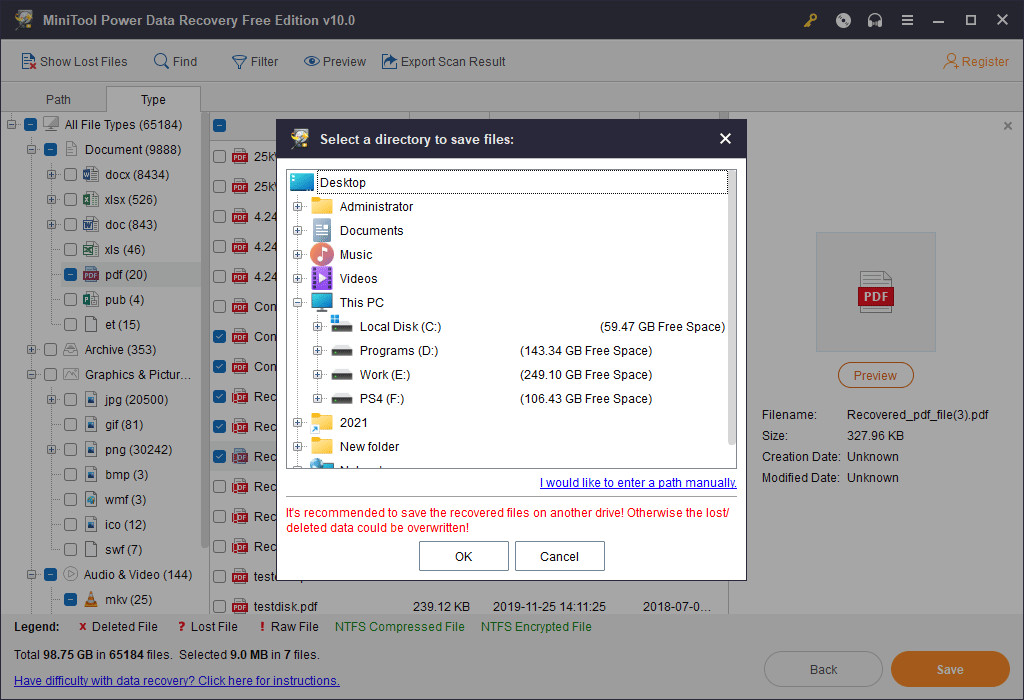Viewport: 1024px width, 700px height.
Task: Confirm with the OK button
Action: pos(464,556)
